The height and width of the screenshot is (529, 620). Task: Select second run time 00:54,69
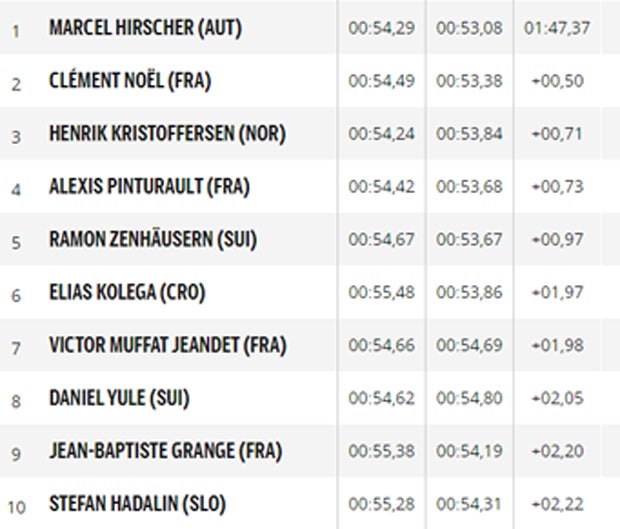click(469, 346)
